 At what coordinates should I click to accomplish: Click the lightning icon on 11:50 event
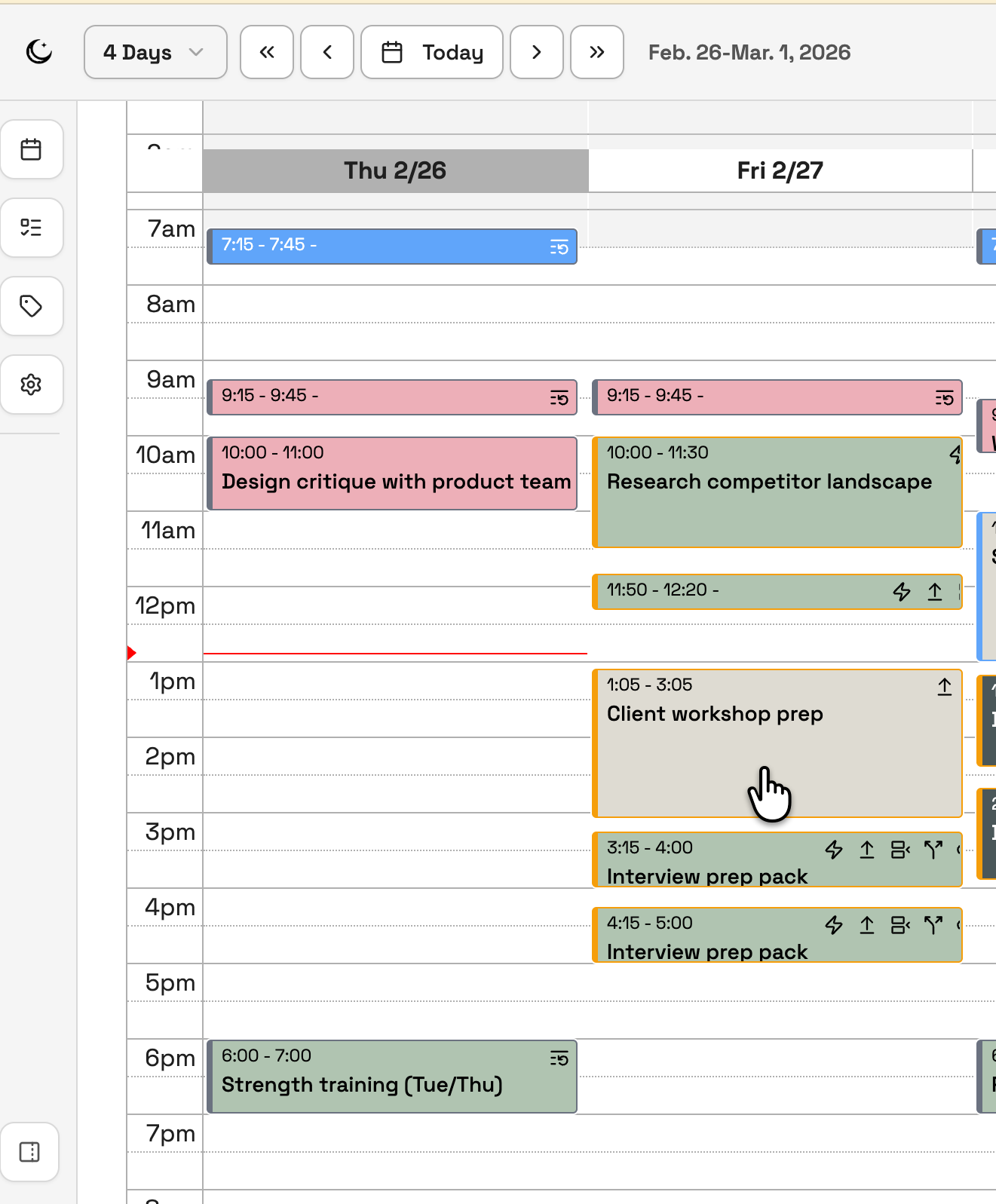[x=902, y=592]
